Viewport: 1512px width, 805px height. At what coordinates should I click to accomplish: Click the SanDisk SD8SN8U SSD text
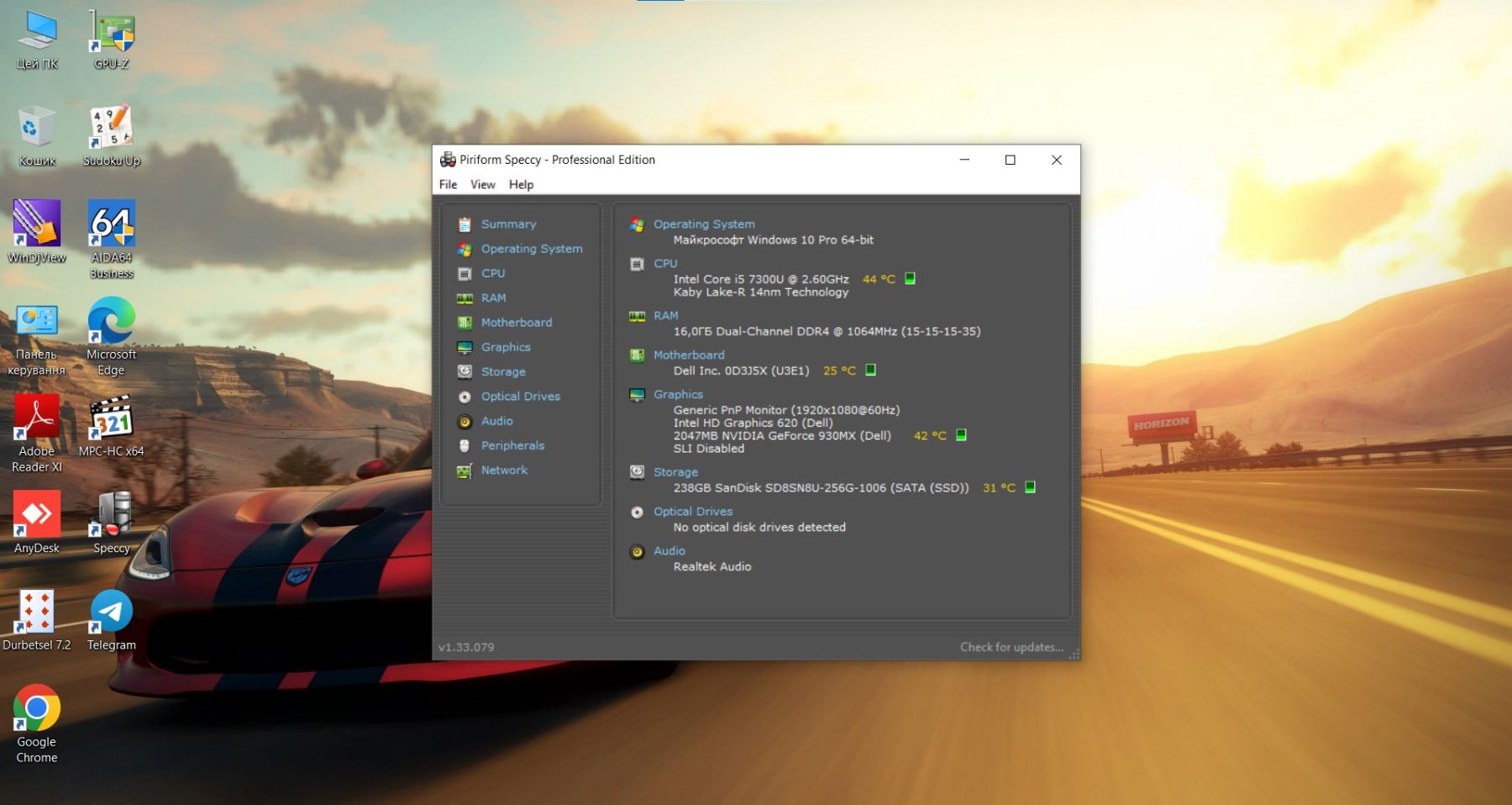(x=821, y=487)
